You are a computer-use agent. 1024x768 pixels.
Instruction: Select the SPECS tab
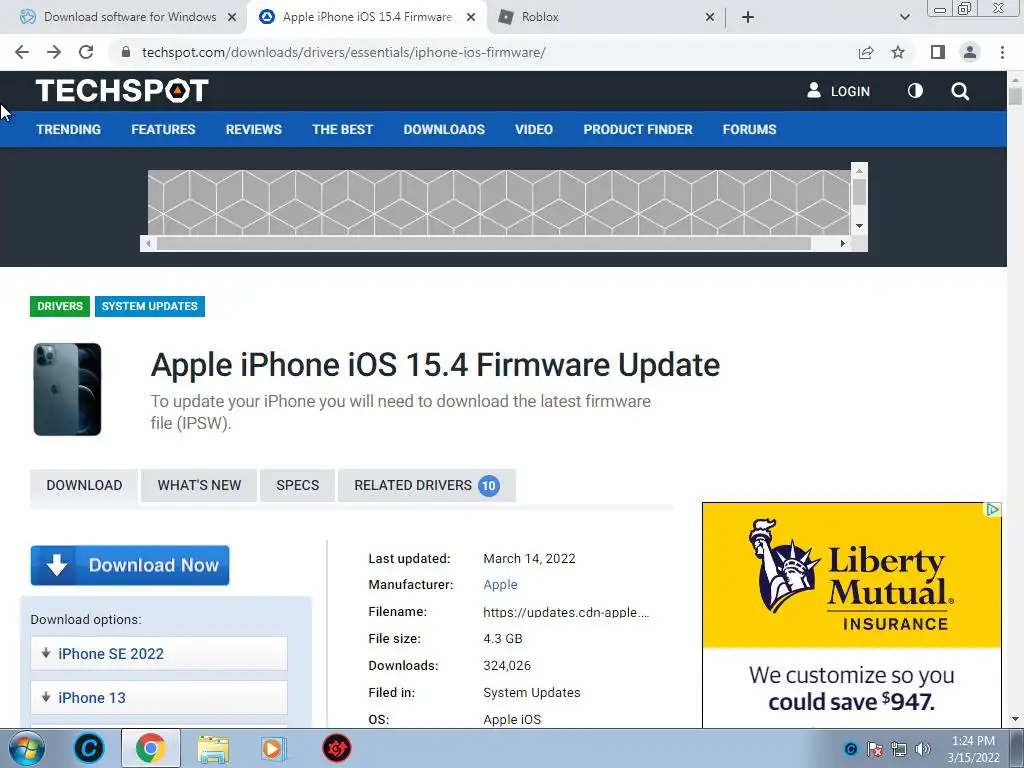click(298, 485)
